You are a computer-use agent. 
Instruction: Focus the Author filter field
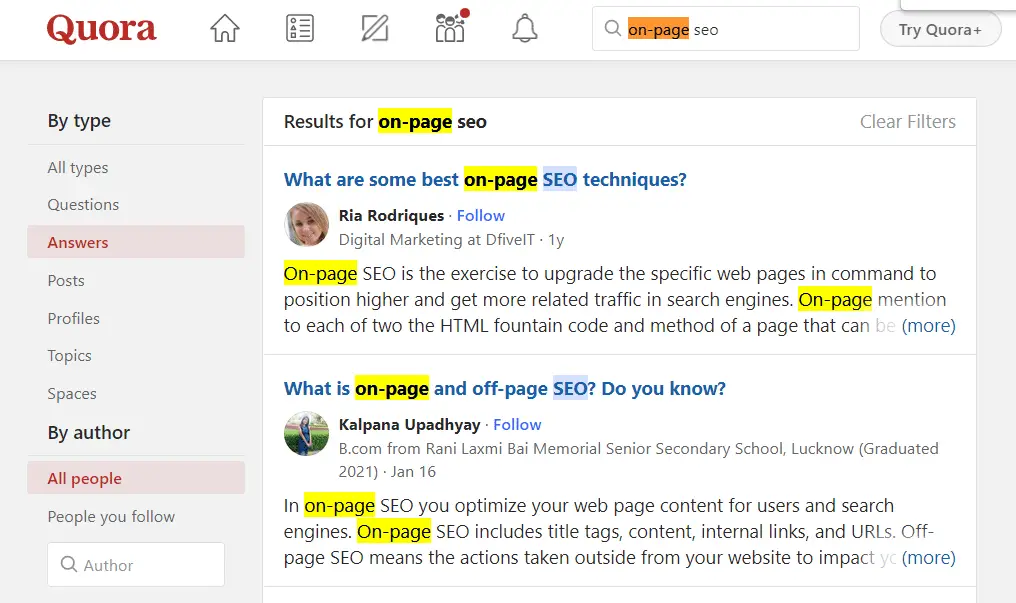click(x=136, y=565)
